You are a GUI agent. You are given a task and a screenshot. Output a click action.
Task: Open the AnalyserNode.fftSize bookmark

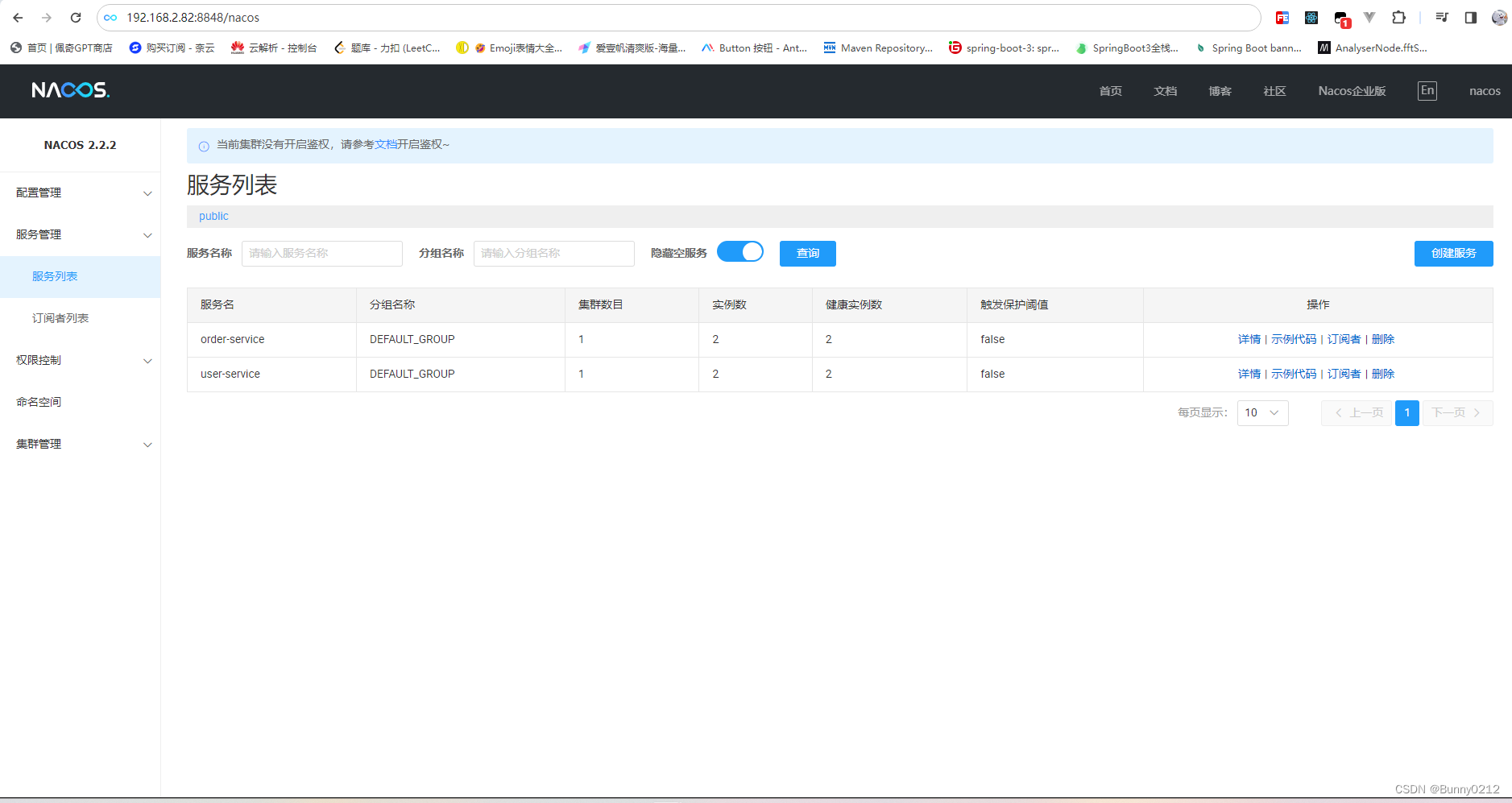1373,48
